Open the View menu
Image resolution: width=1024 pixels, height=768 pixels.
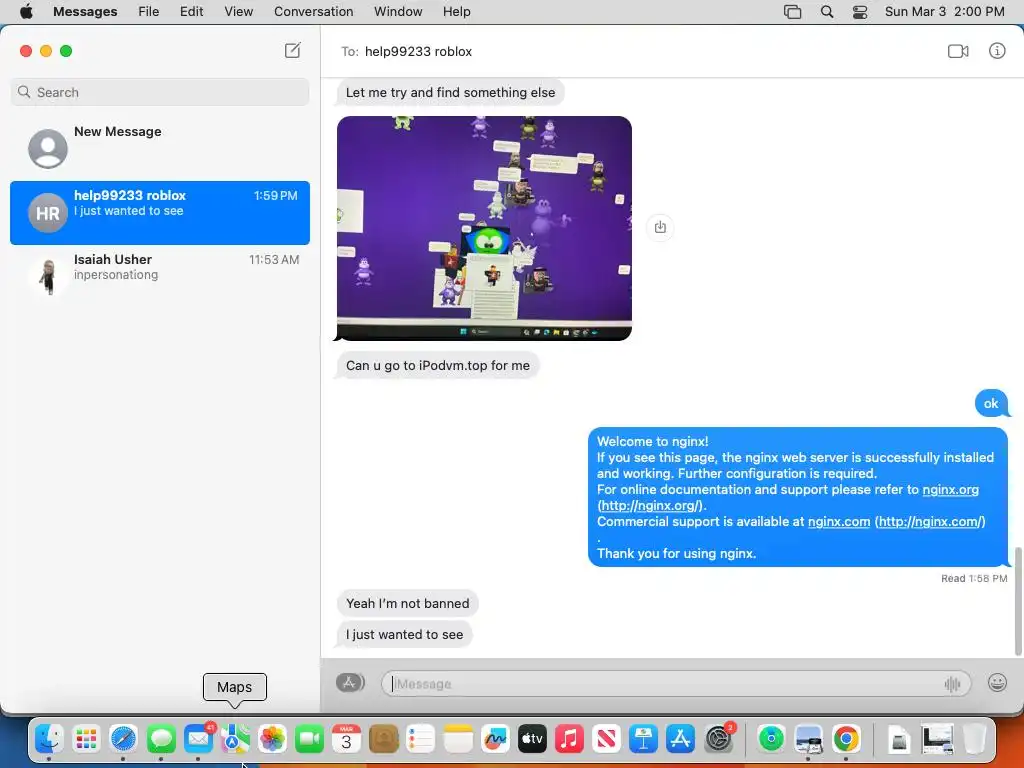click(238, 12)
